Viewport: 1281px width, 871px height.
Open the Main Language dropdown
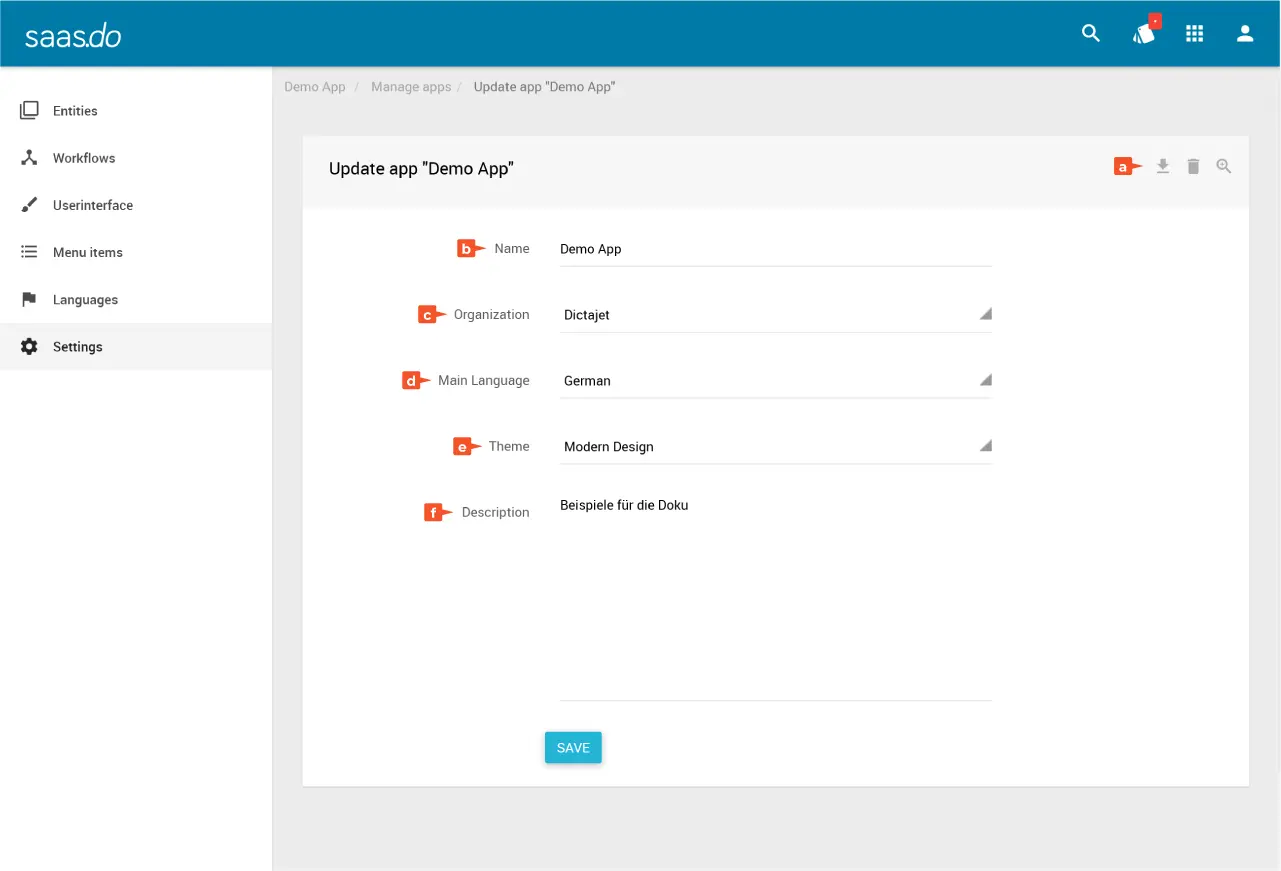(x=775, y=381)
